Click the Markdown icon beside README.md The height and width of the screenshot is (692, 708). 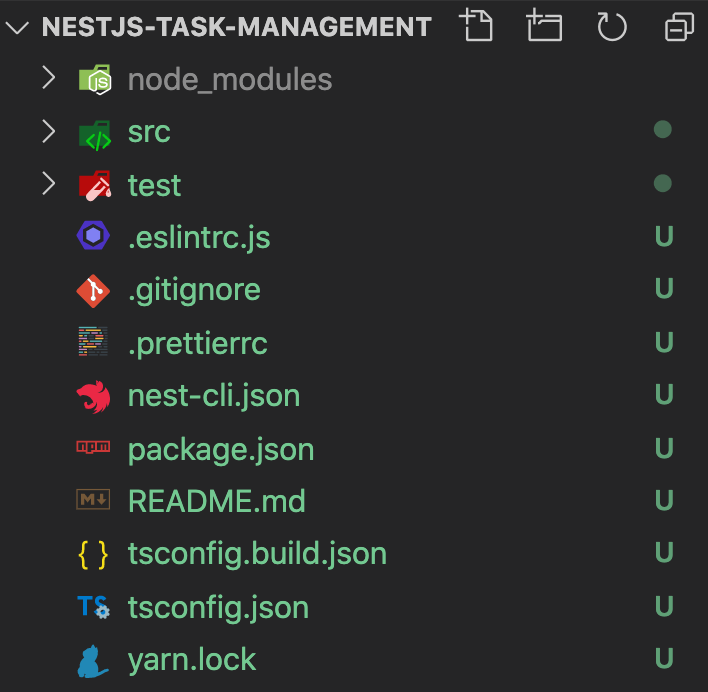point(94,500)
